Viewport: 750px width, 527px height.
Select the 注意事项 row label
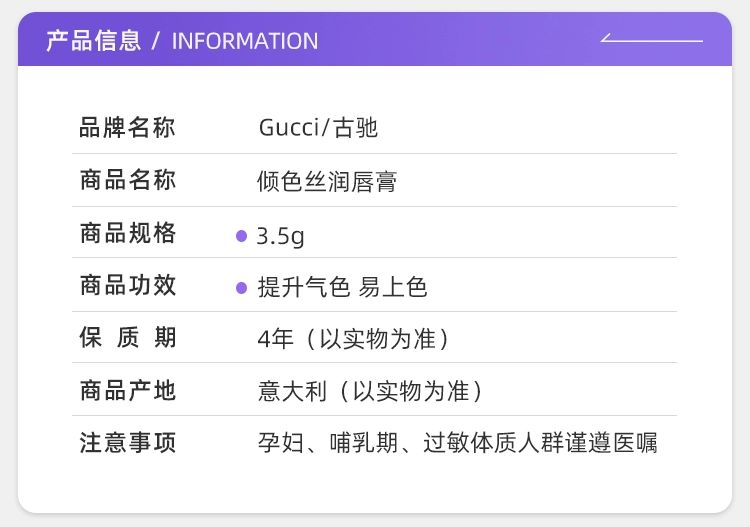[x=128, y=442]
